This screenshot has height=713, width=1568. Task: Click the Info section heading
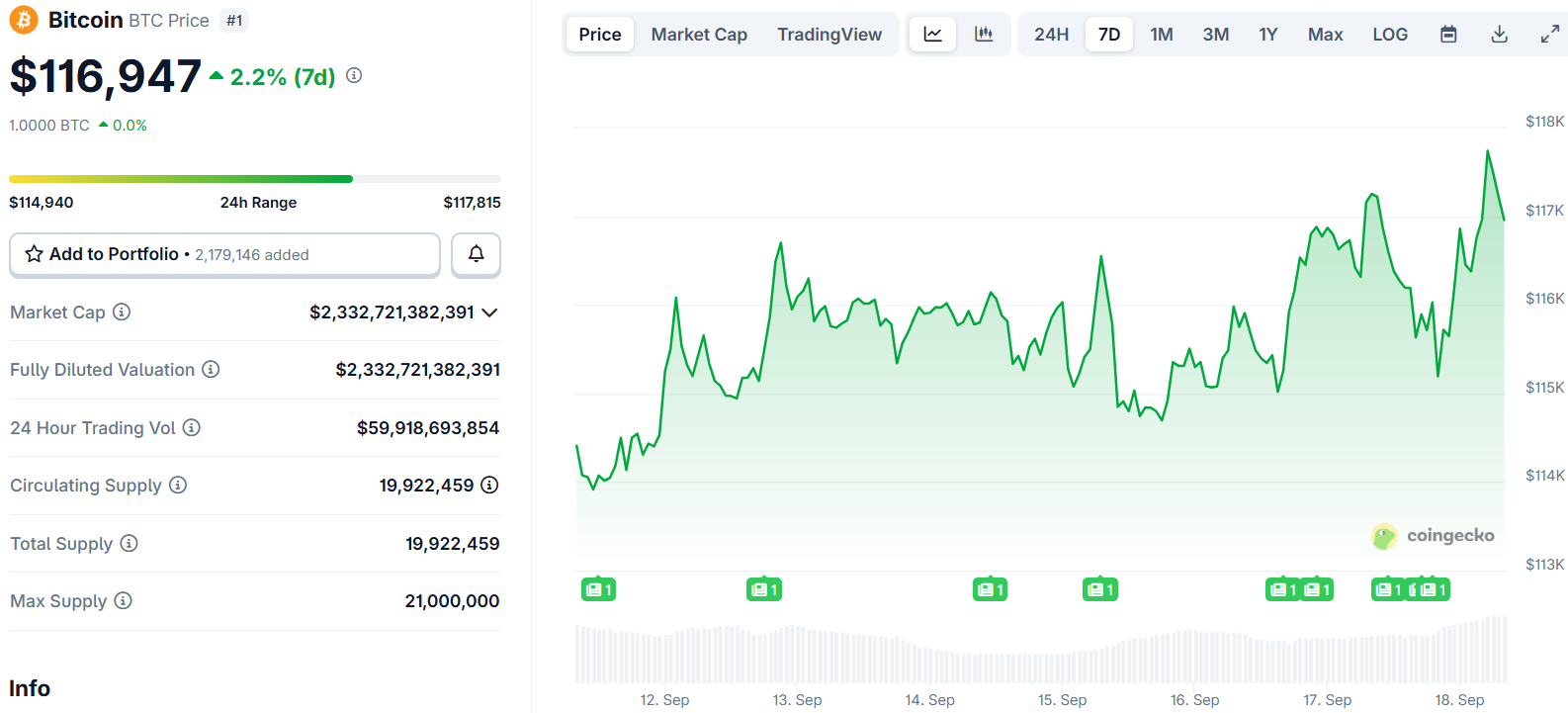pos(30,688)
